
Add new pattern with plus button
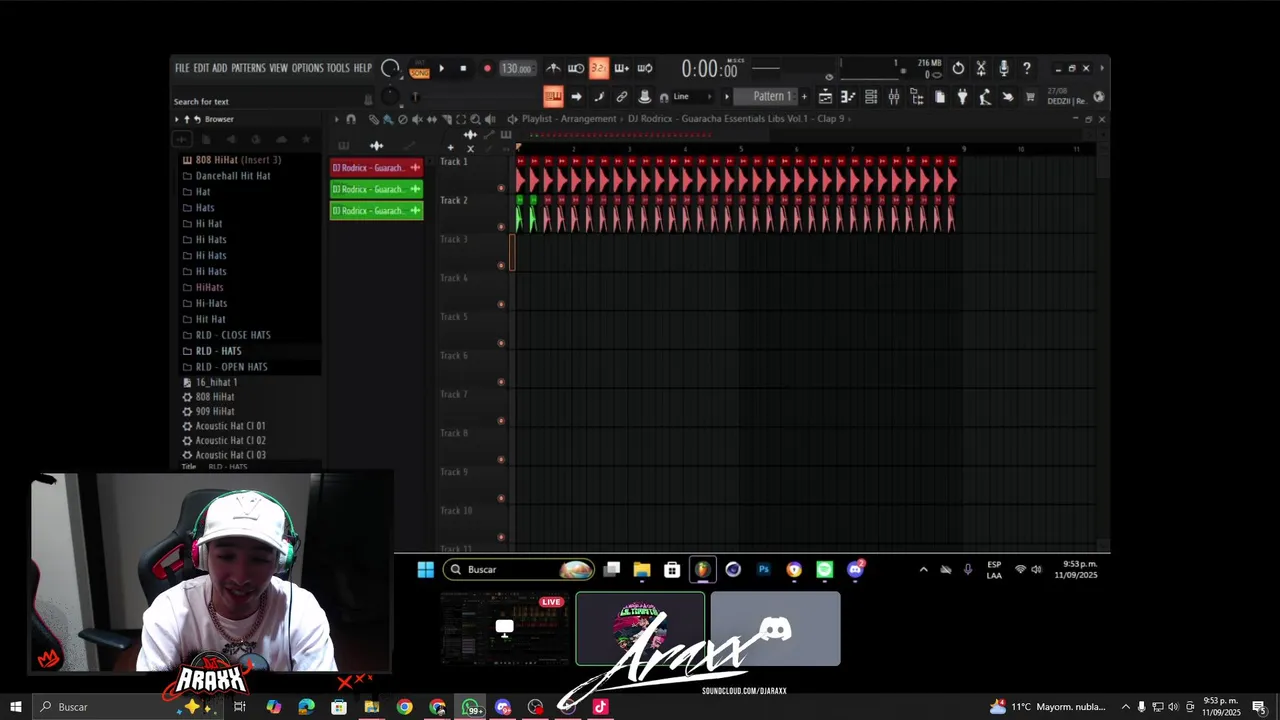[x=804, y=97]
